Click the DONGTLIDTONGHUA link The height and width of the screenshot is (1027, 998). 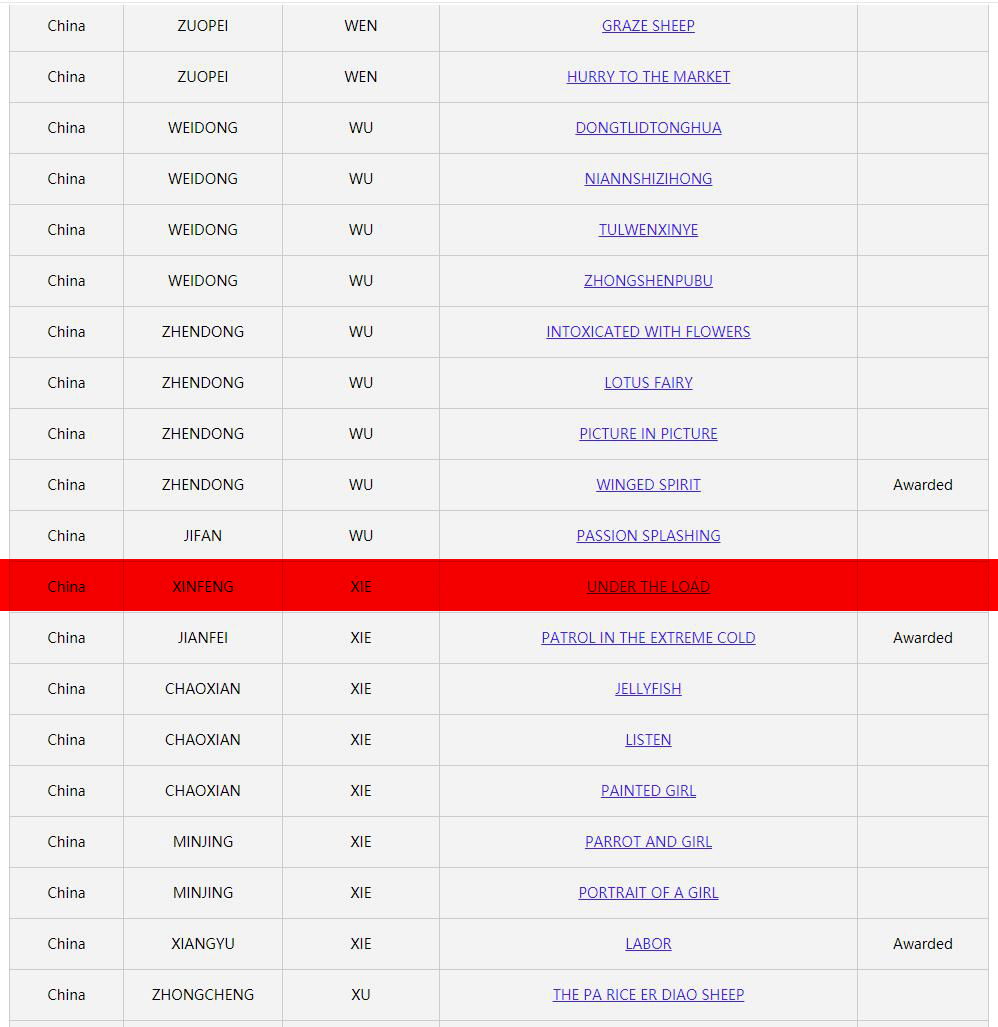coord(648,128)
